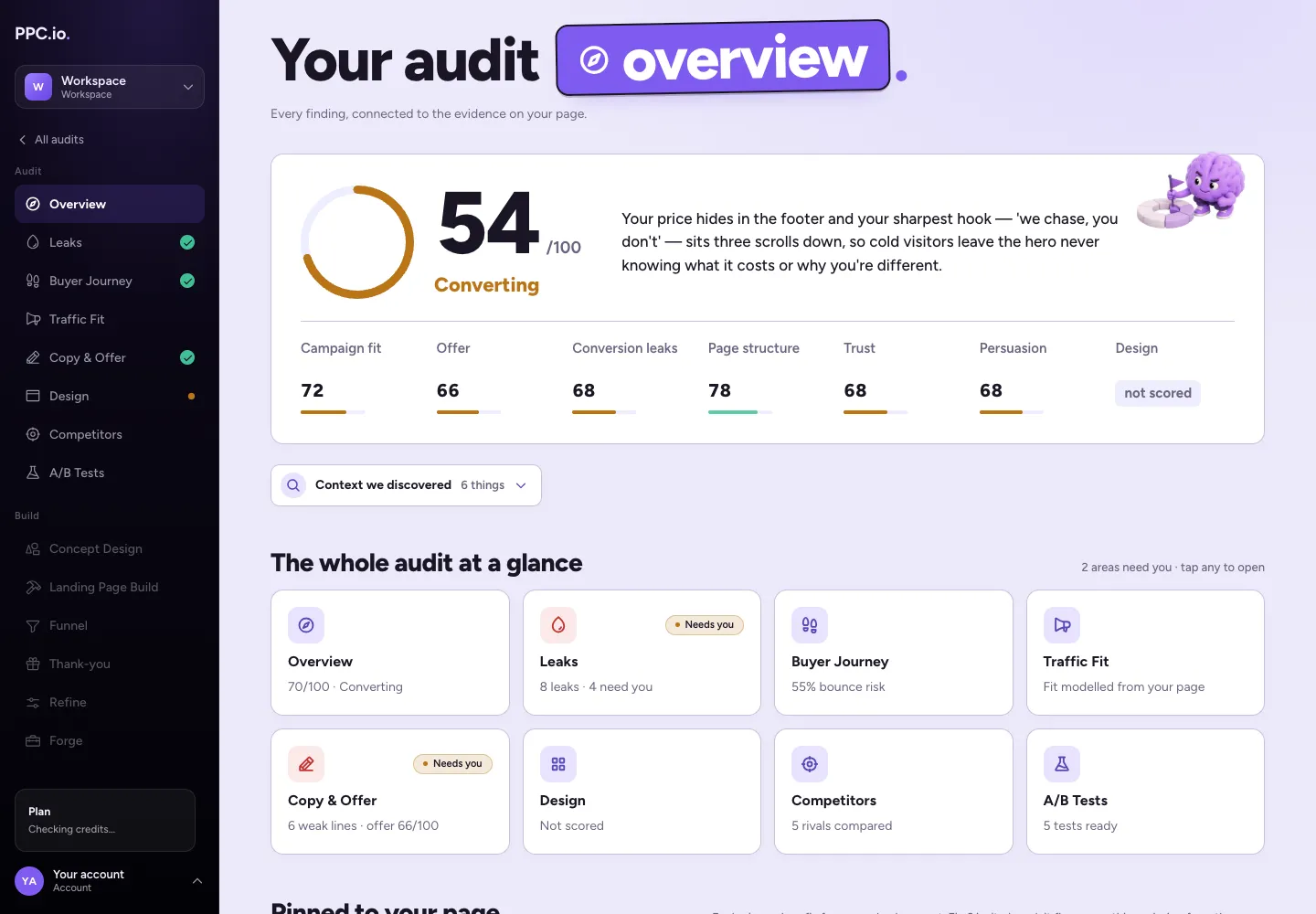Click the YA account avatar
The image size is (1316, 914).
point(29,881)
